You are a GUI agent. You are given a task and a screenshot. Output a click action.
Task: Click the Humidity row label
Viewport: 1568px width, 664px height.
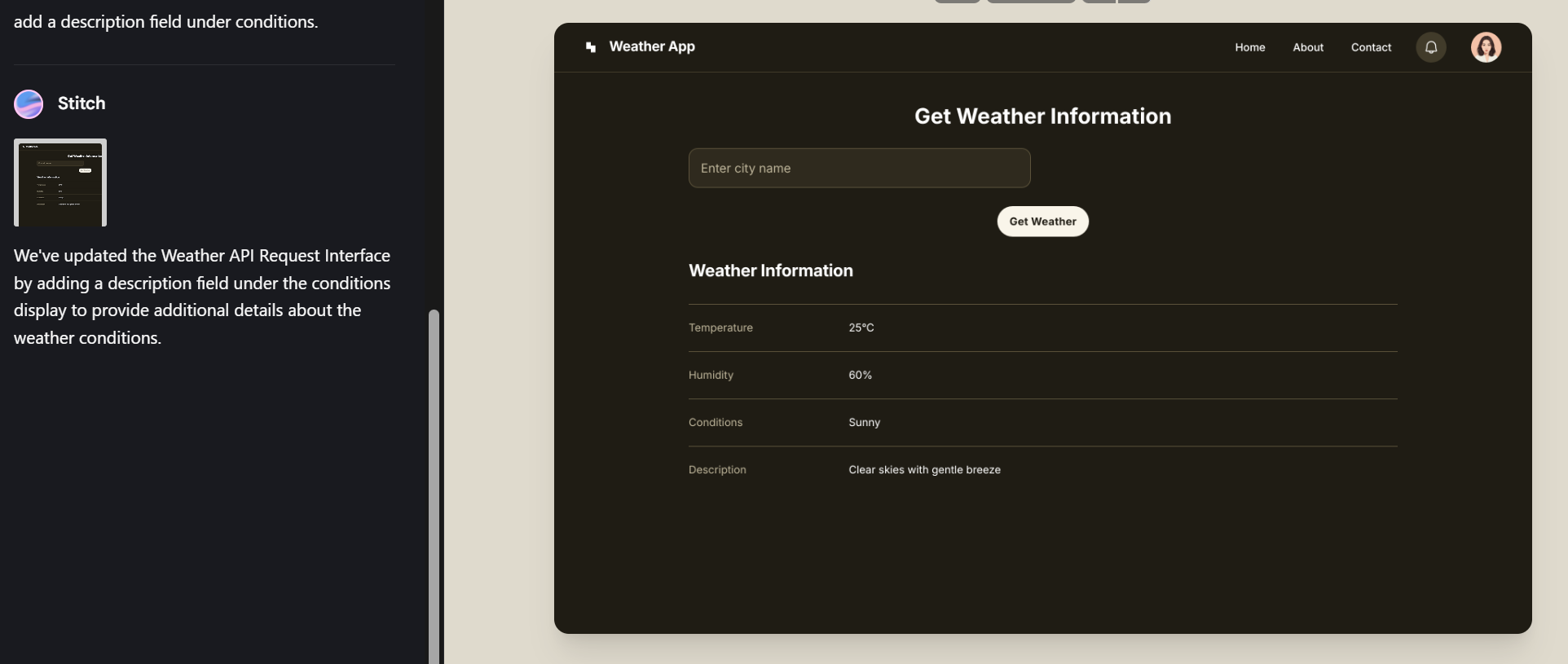(711, 375)
